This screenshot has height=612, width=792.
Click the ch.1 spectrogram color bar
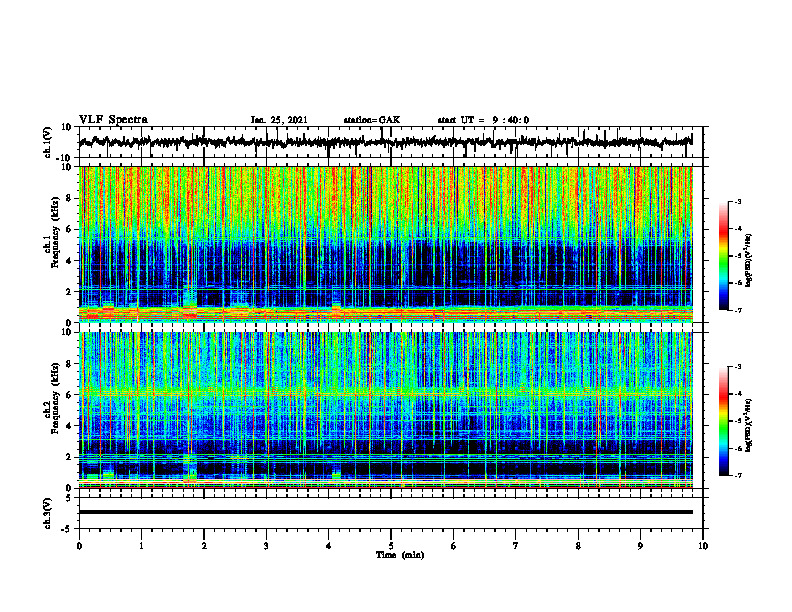pyautogui.click(x=723, y=256)
